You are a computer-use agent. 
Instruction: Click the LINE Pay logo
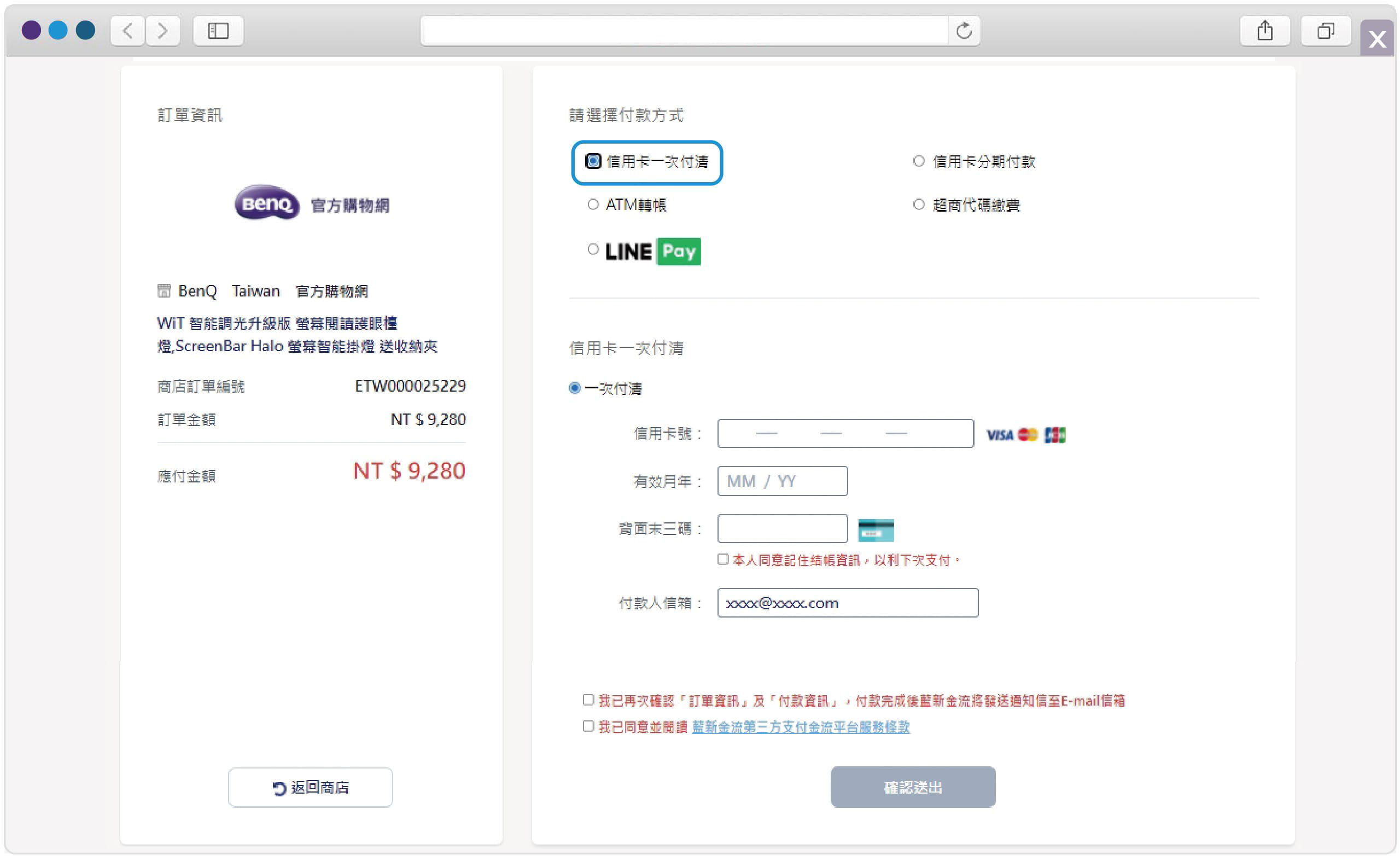click(652, 251)
